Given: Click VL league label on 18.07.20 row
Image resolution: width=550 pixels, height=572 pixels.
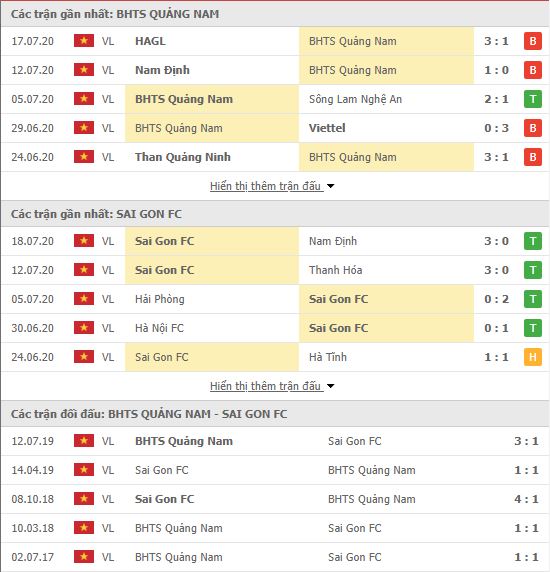Looking at the screenshot, I should point(108,241).
